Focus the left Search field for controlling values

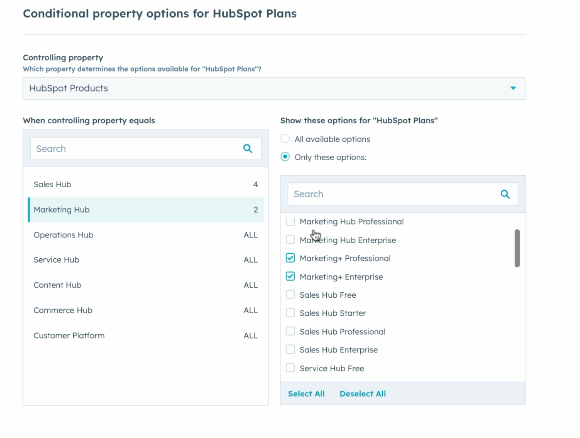click(x=146, y=149)
